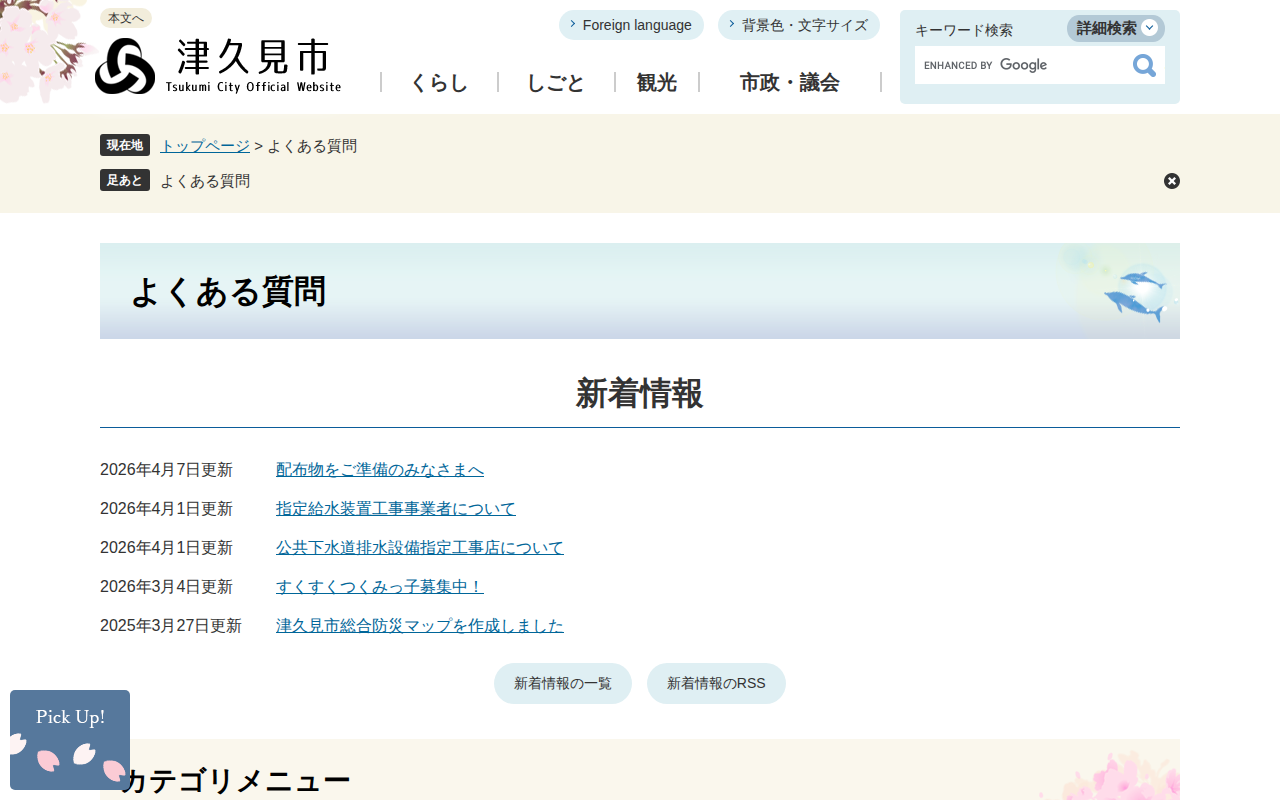Click the よくある質問 page heading
The image size is (1280, 800).
tap(228, 292)
